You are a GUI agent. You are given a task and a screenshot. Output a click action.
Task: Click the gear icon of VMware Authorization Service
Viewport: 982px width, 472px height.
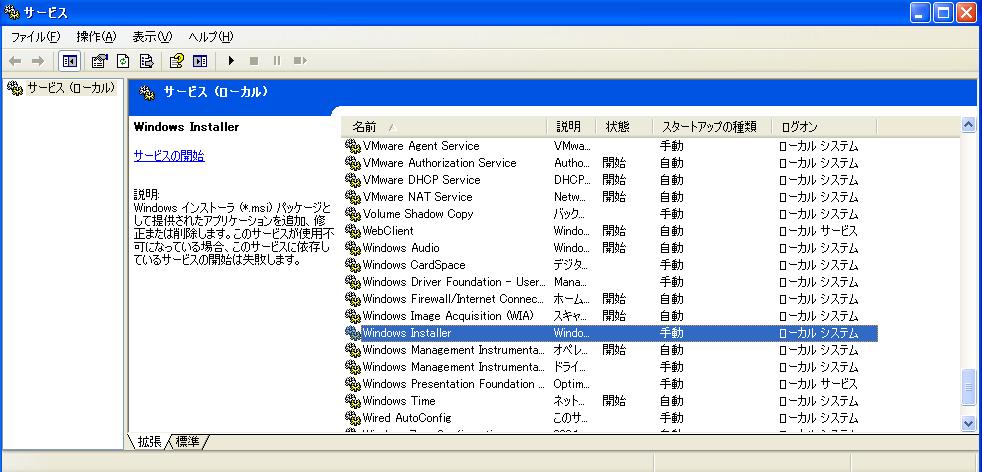tap(353, 163)
